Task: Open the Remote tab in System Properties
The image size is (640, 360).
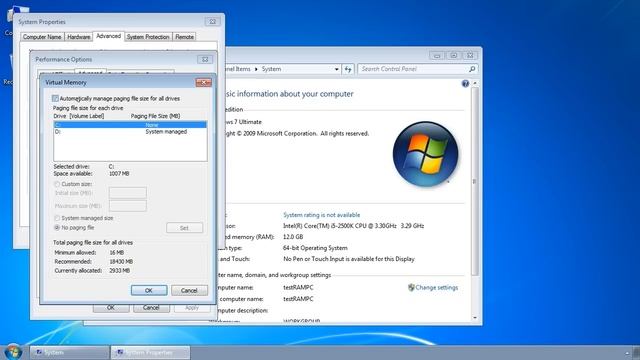Action: pos(184,37)
